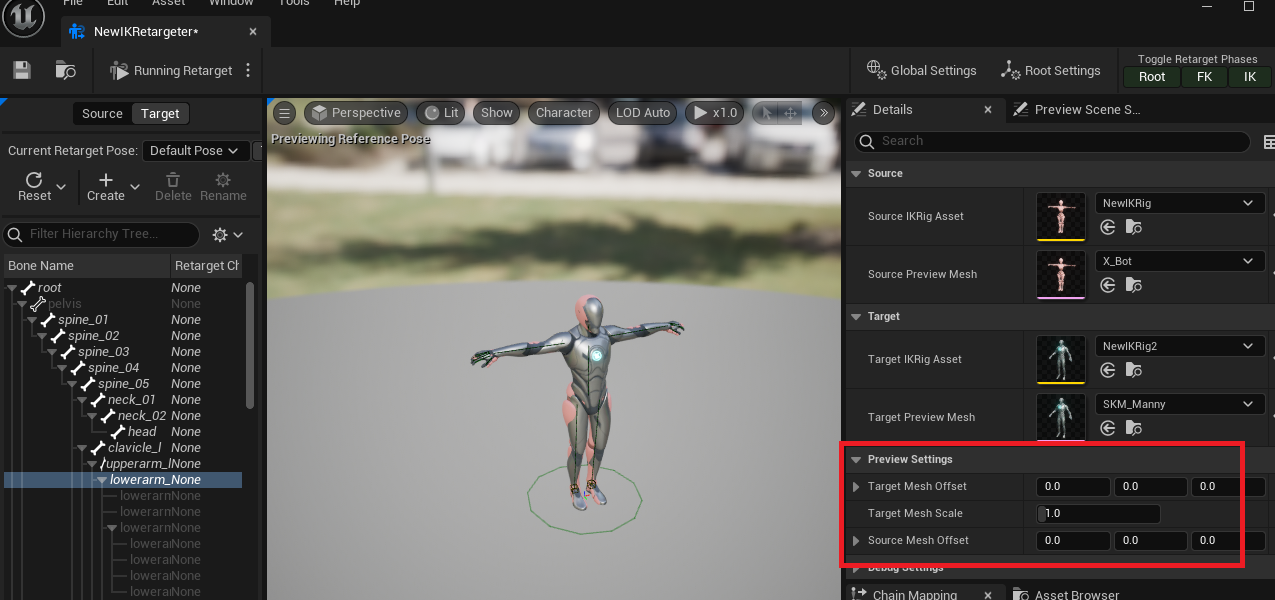Select the spine_03 bone
Image resolution: width=1275 pixels, height=600 pixels.
coord(103,352)
